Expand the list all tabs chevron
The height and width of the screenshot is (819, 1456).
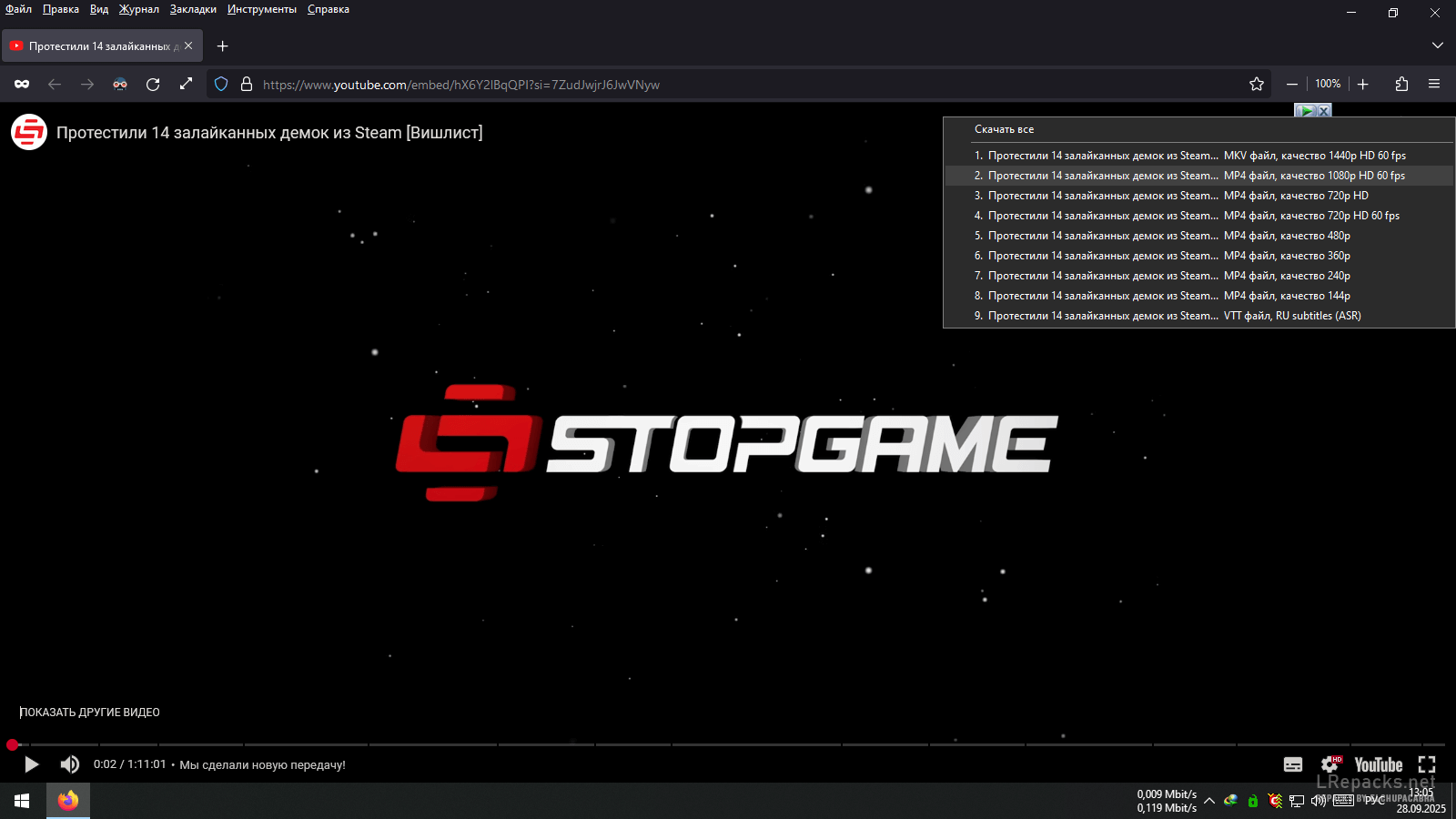(x=1437, y=45)
